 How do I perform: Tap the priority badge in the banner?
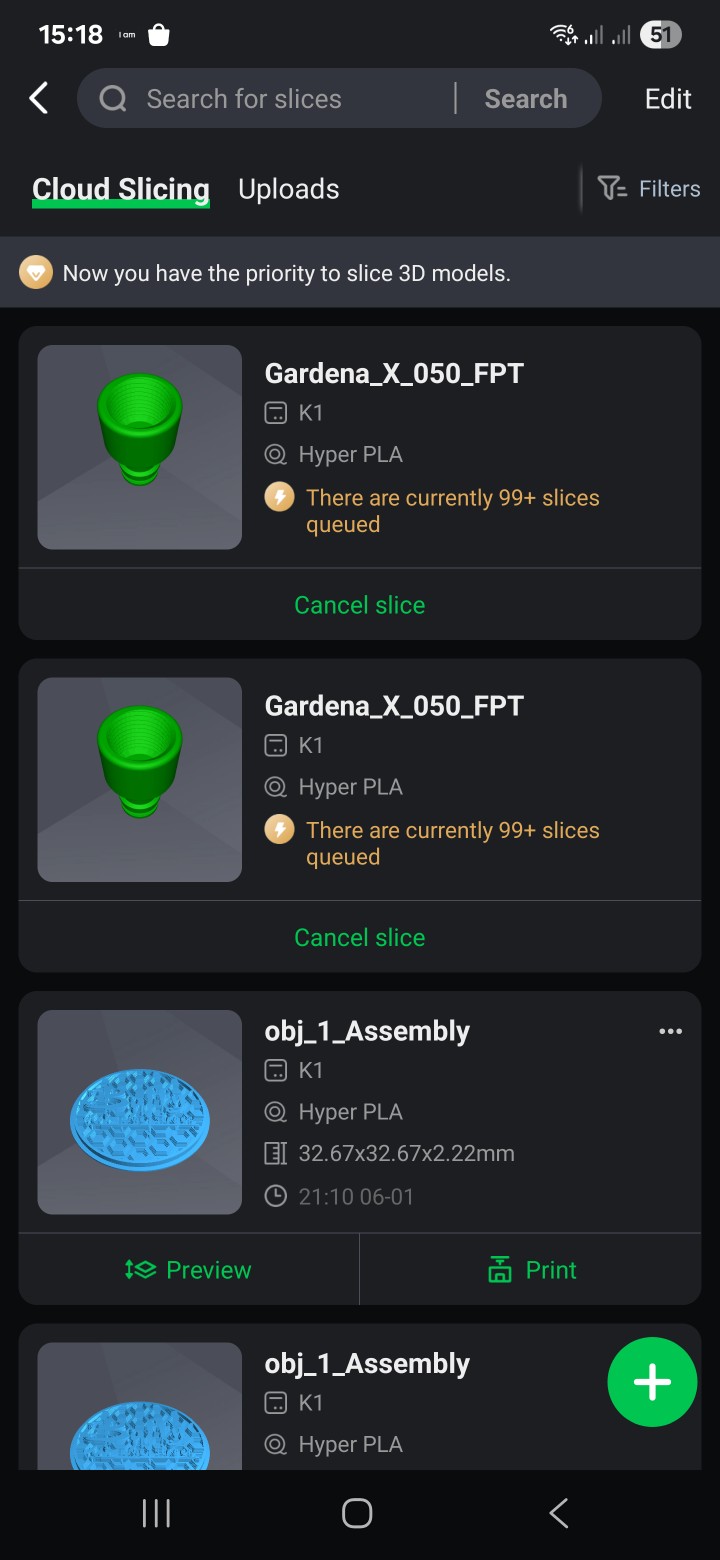point(36,271)
